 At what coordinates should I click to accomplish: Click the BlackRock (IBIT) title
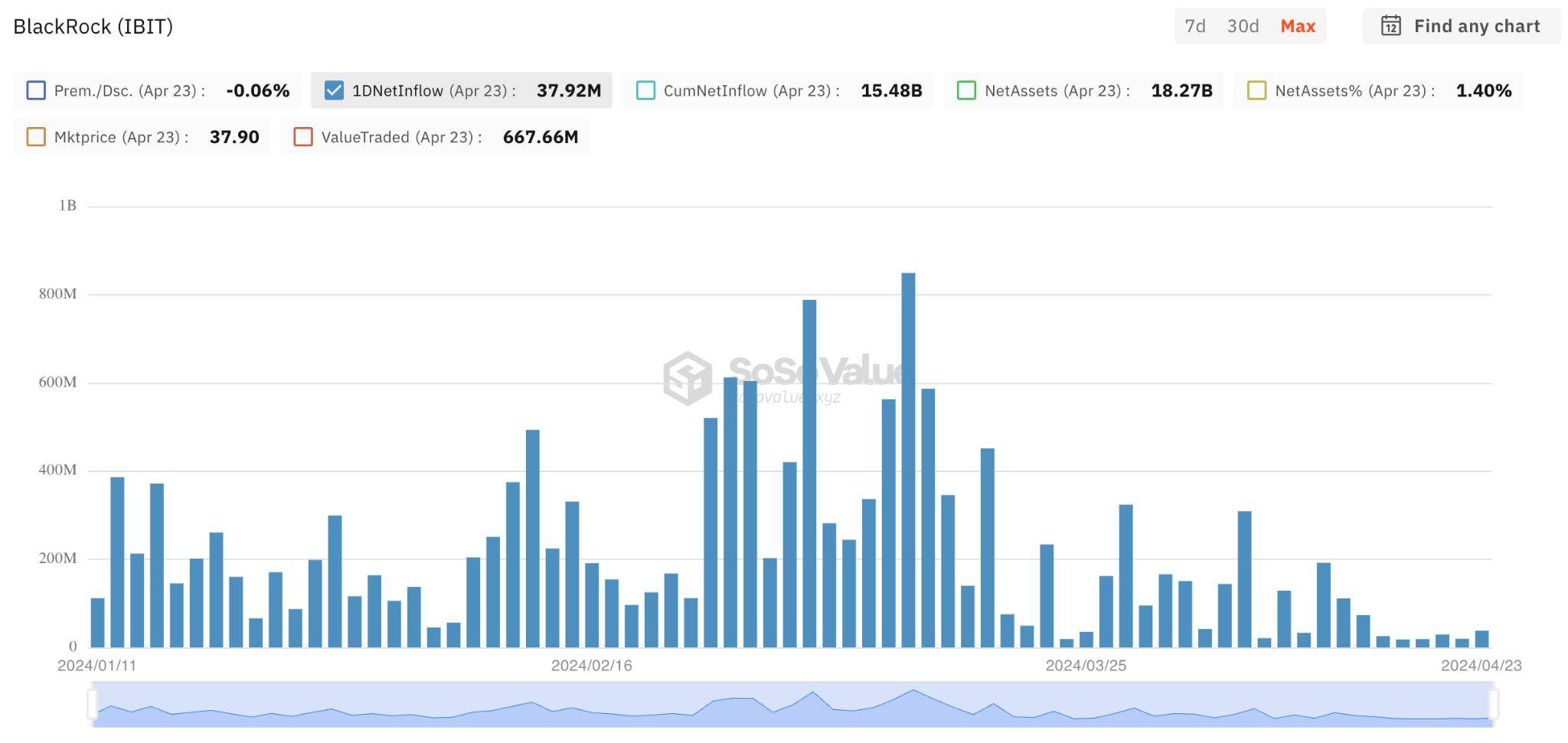[93, 26]
